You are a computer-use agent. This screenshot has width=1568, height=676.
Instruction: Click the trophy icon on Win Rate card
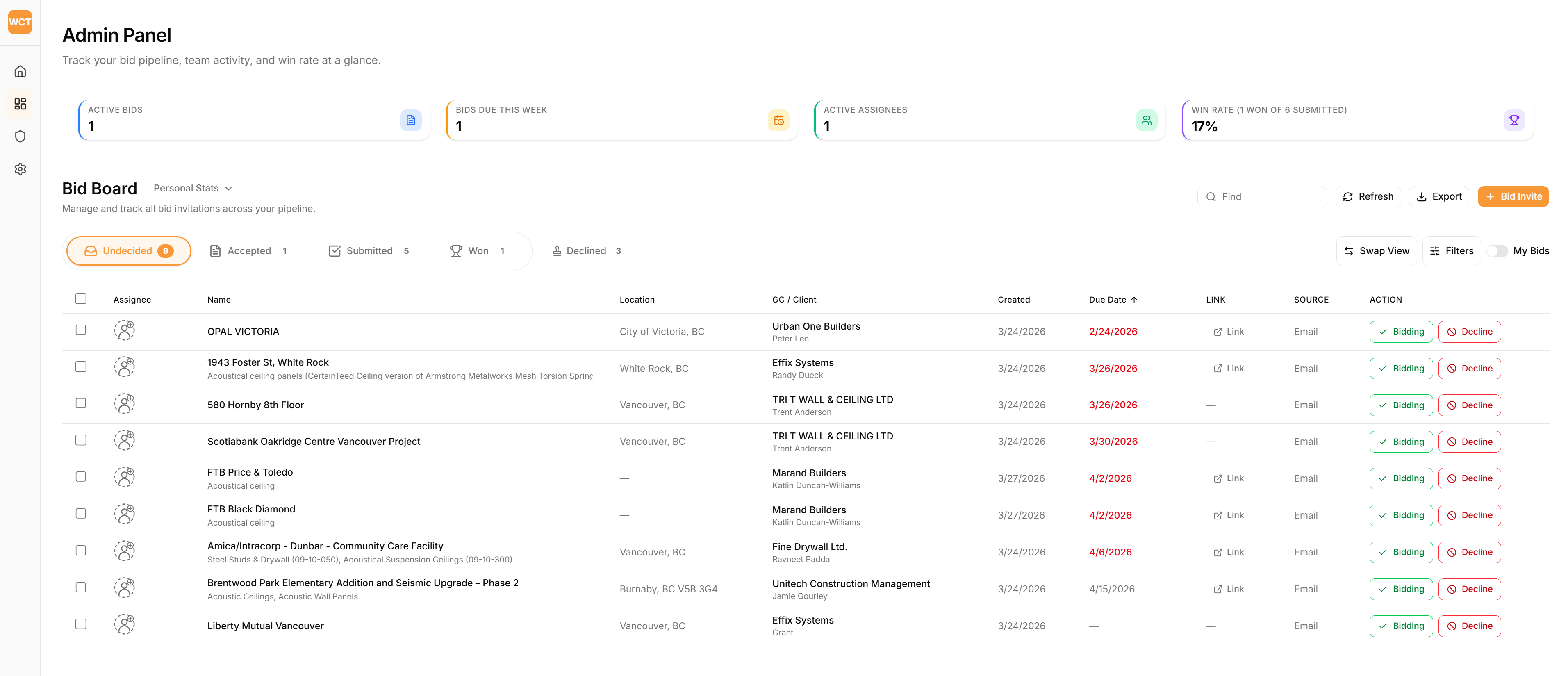[x=1514, y=120]
